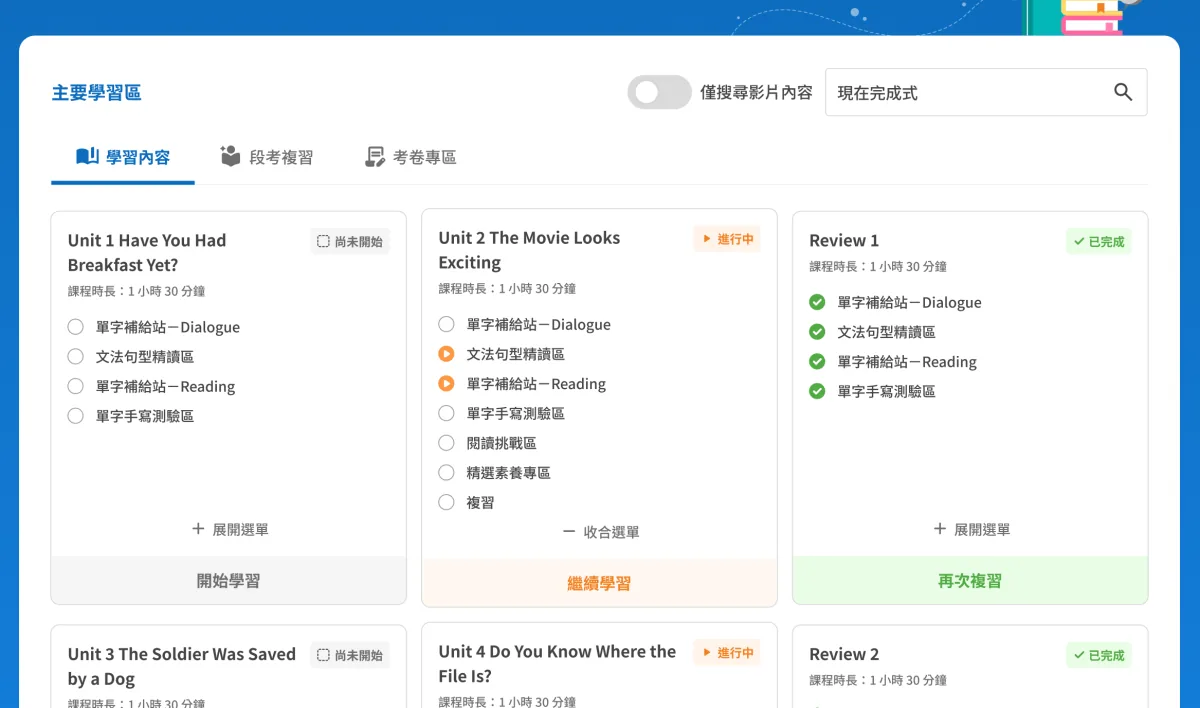Click the 學習內容 book icon

click(x=87, y=157)
